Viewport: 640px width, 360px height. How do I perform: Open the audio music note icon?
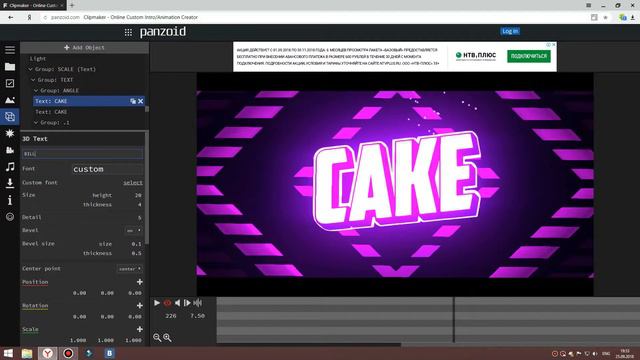[x=10, y=167]
